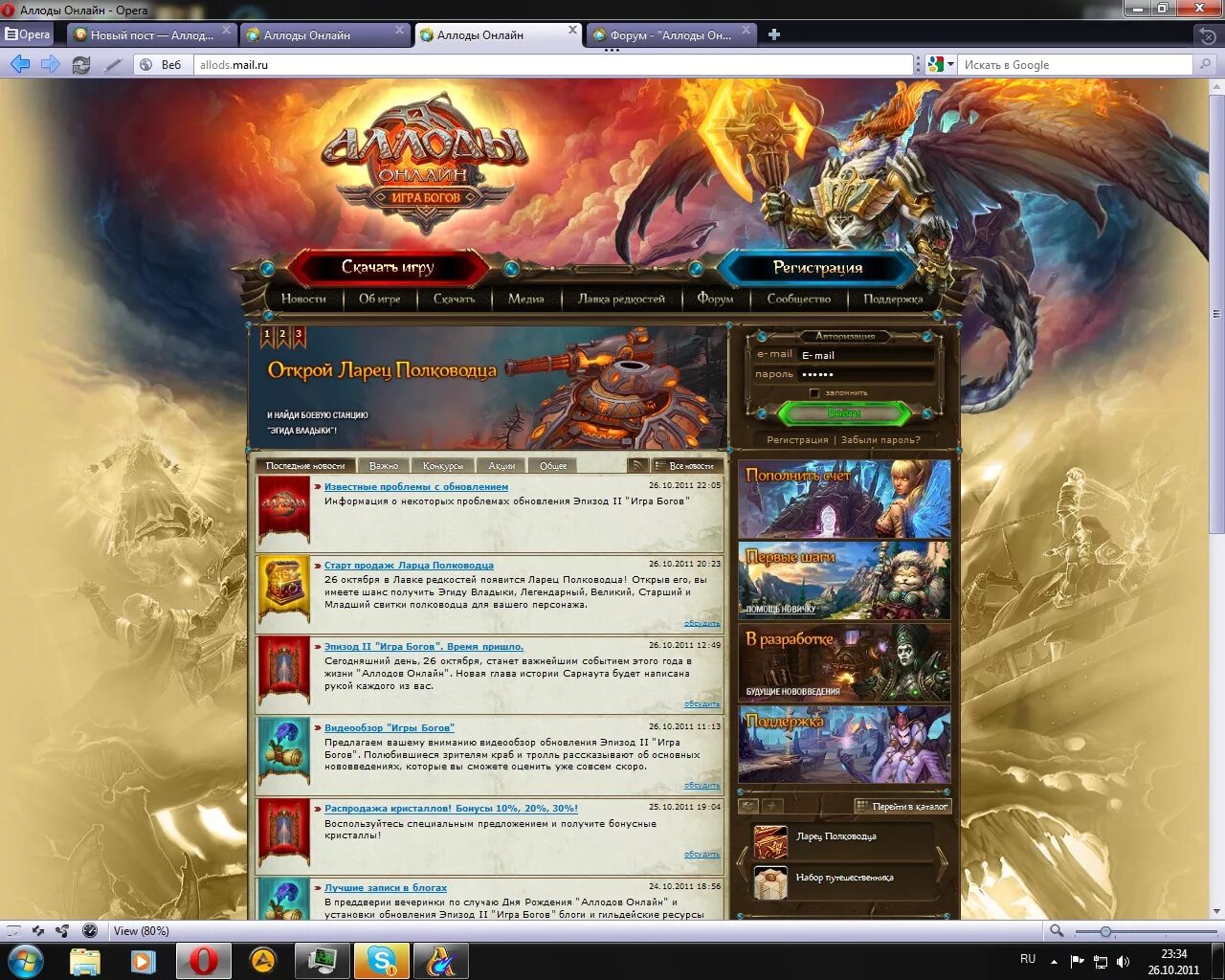Select banner slide number 1
Viewport: 1225px width, 980px height.
pos(267,335)
